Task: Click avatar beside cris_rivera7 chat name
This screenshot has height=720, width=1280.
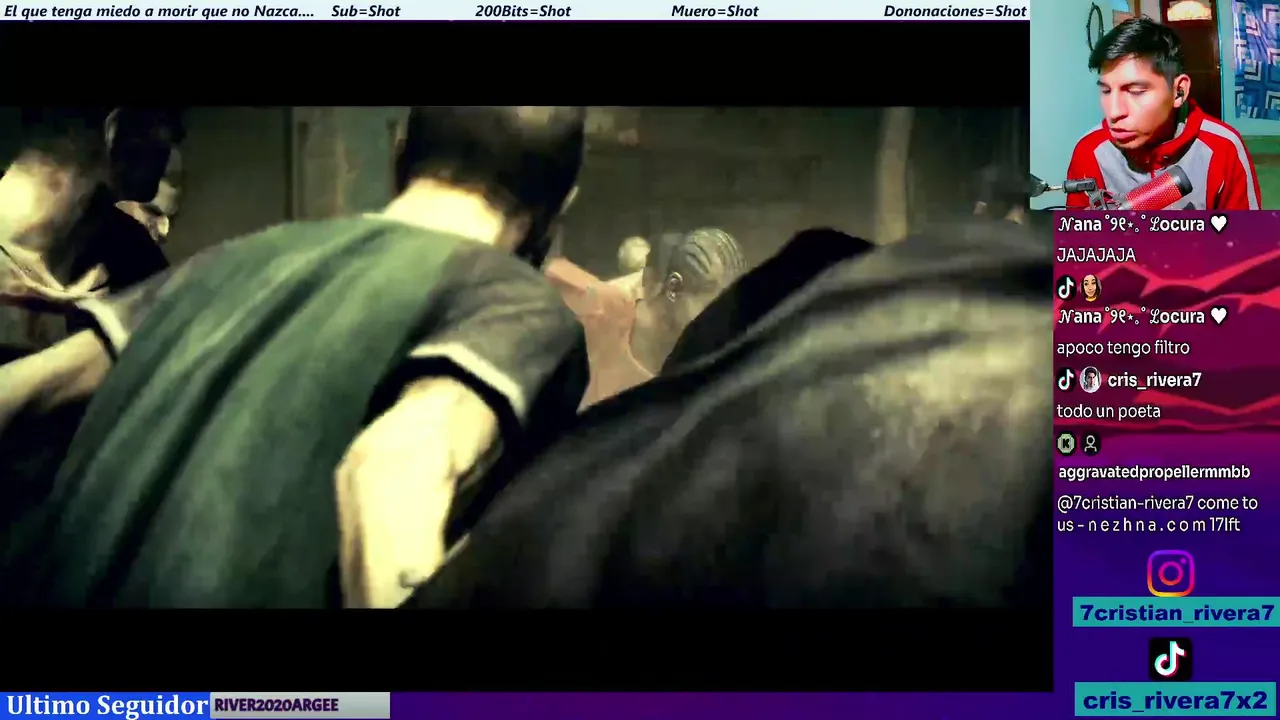Action: (1090, 380)
